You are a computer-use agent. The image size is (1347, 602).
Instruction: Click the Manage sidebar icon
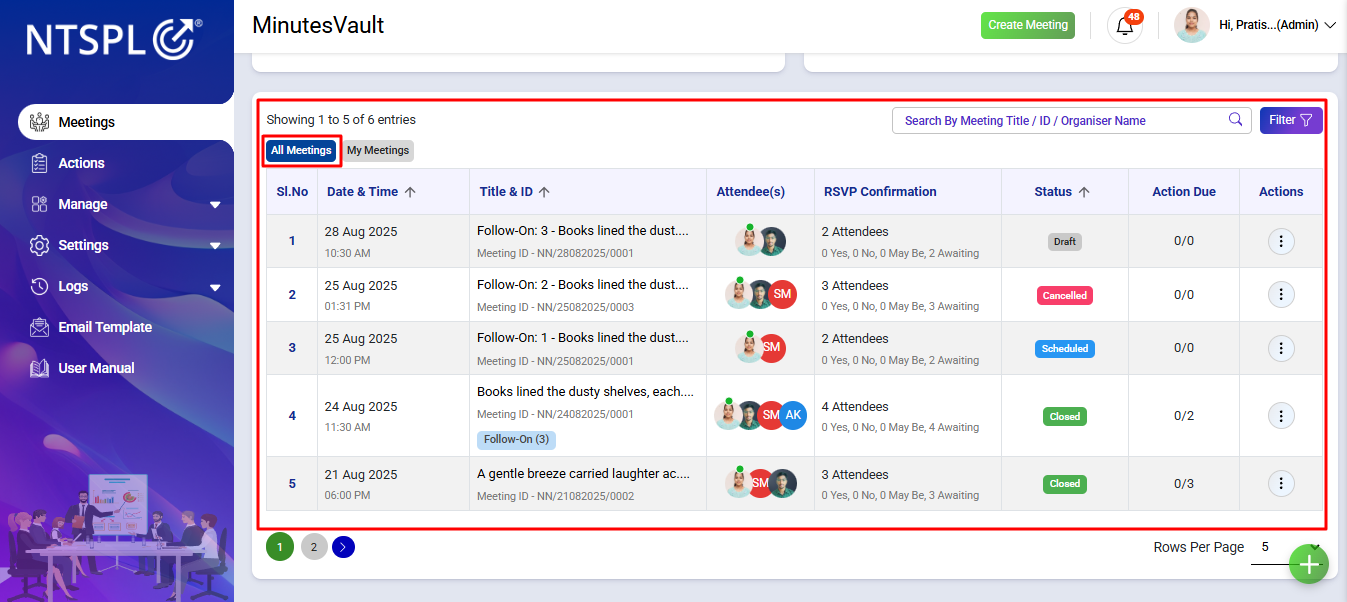point(40,204)
